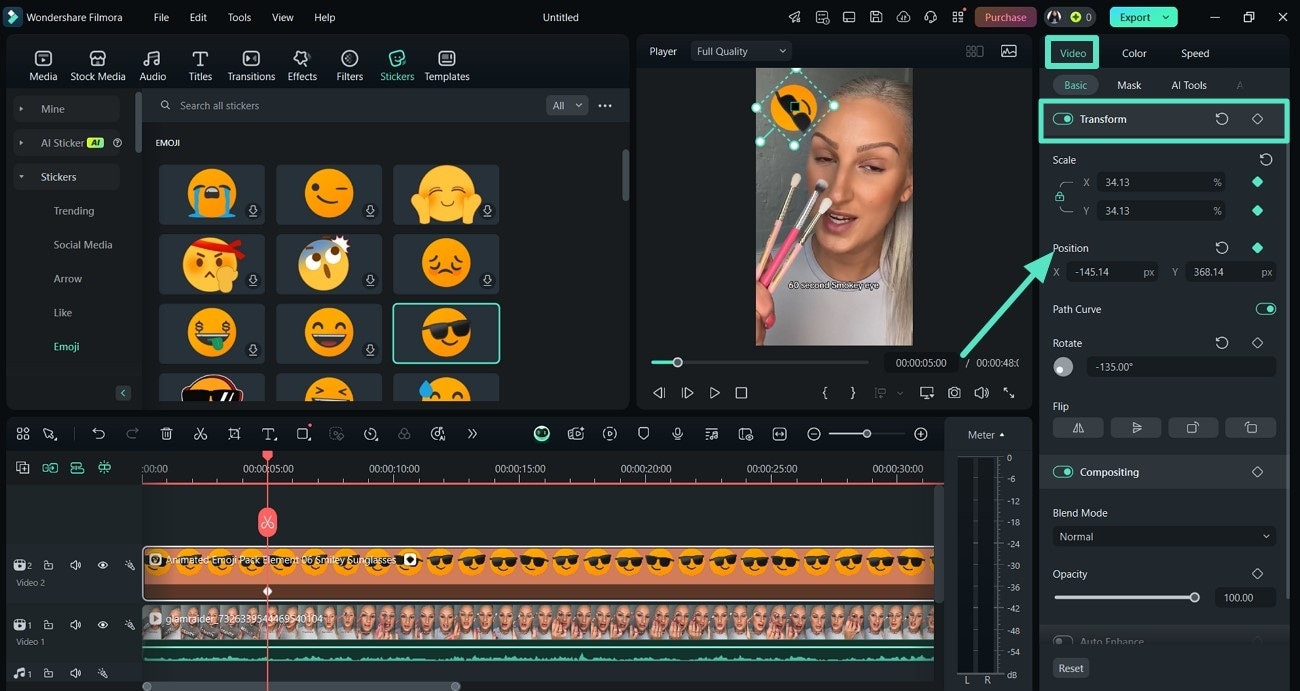1300x691 pixels.
Task: Switch to the Speed tab
Action: click(x=1195, y=53)
